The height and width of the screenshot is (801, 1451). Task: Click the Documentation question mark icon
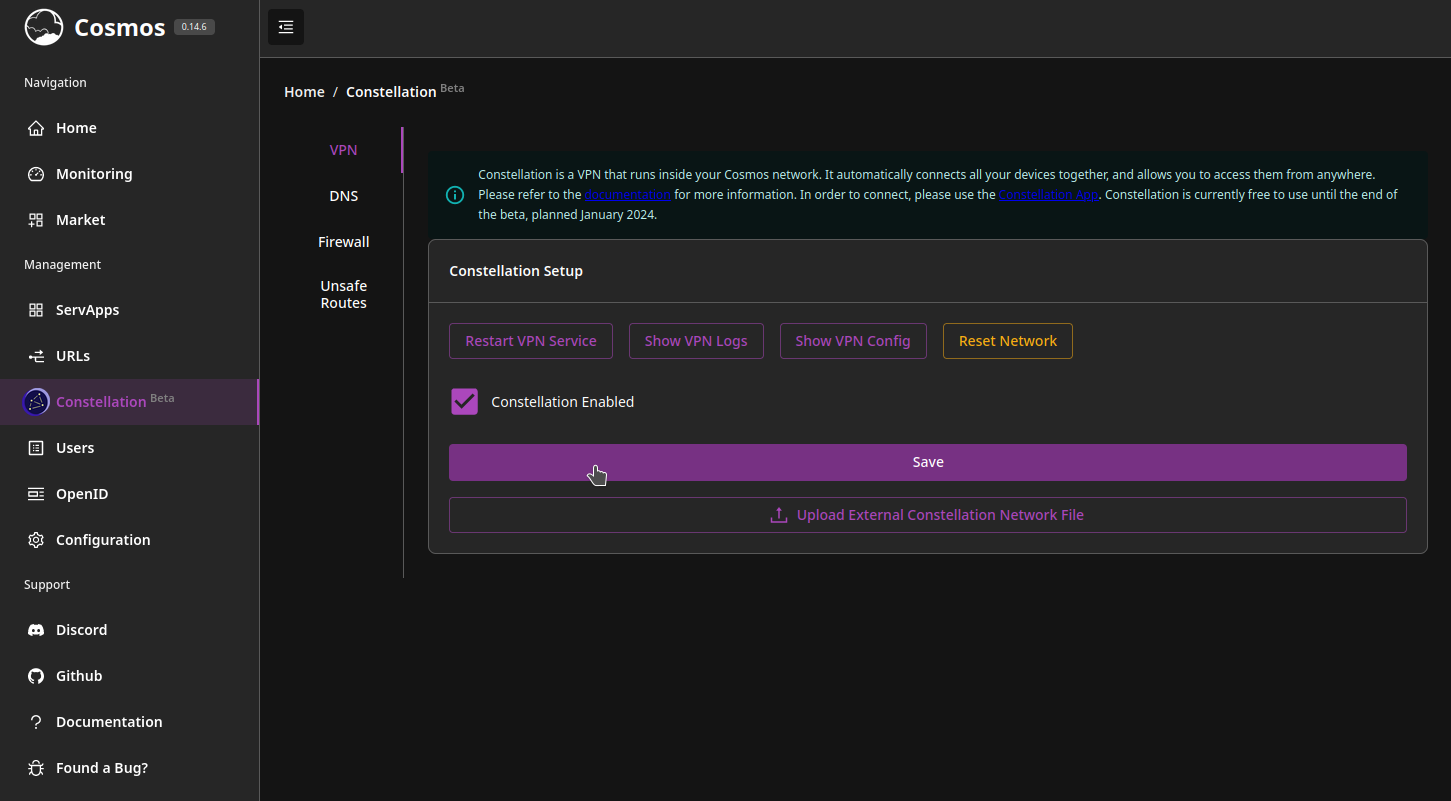[36, 722]
